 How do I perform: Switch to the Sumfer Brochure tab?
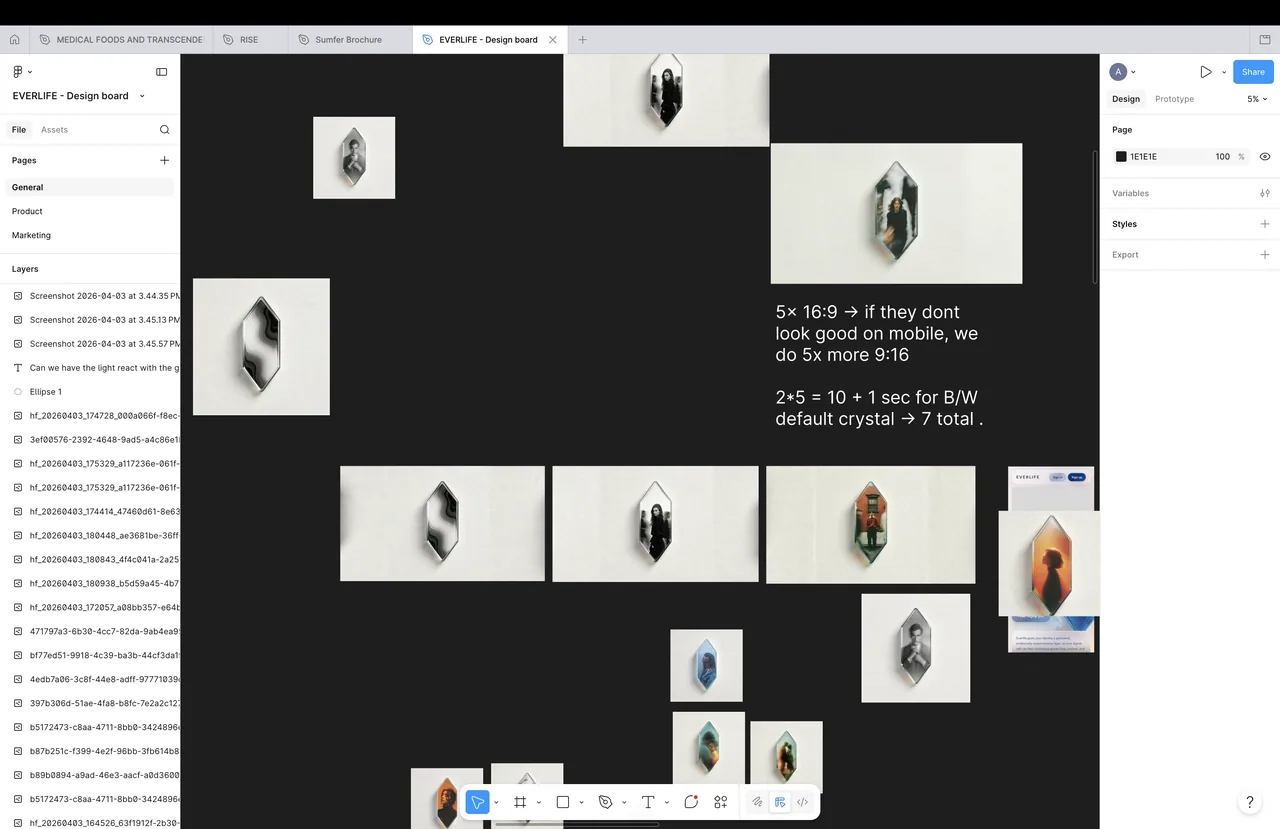[x=348, y=40]
